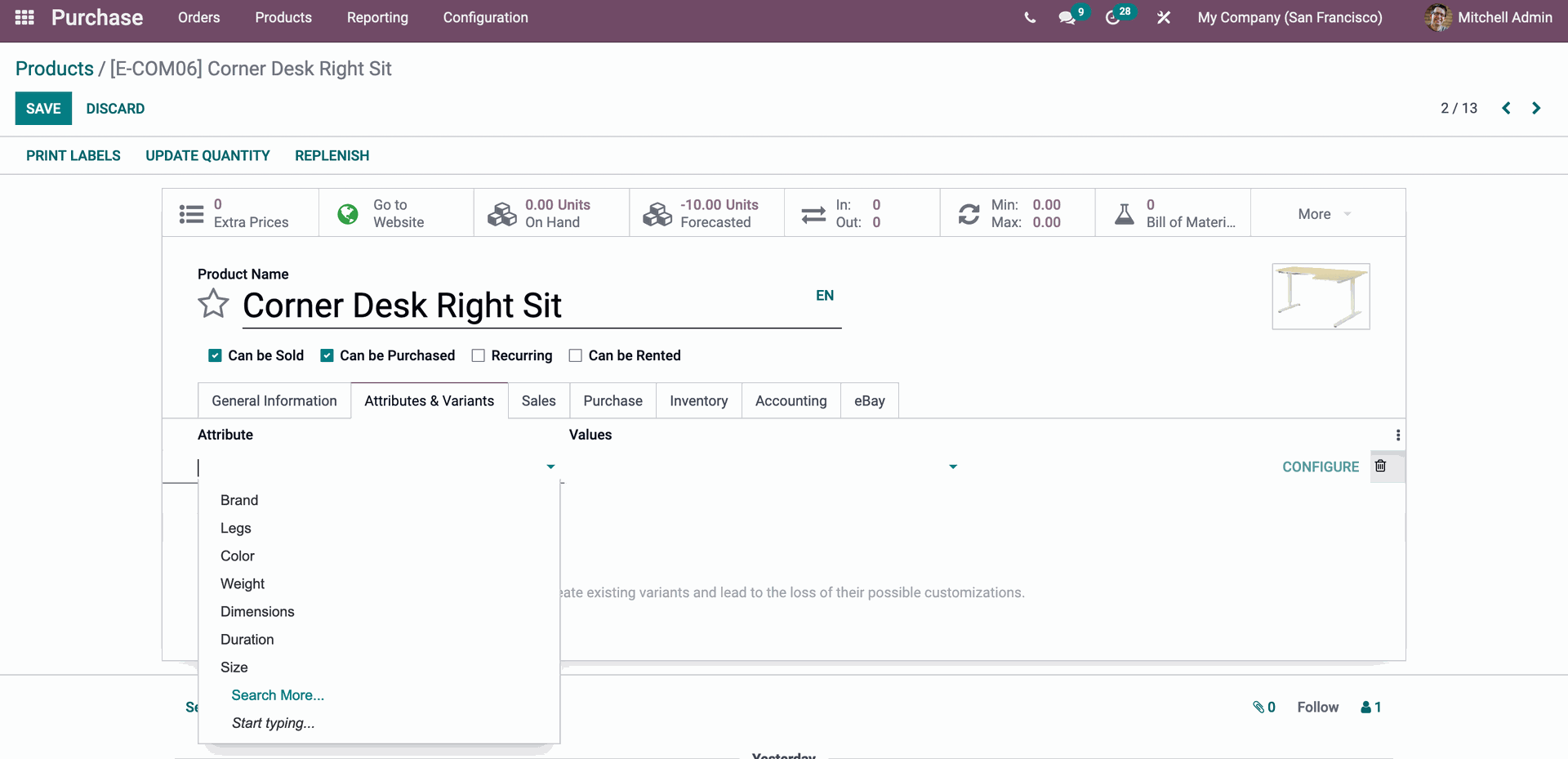Open activities clock icon with 28 badge
The width and height of the screenshot is (1568, 759).
[x=1112, y=17]
